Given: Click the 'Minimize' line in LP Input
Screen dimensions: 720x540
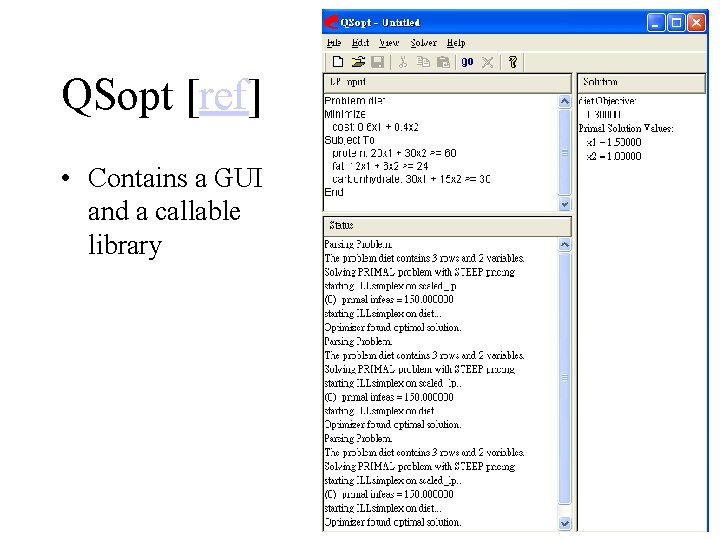Looking at the screenshot, I should coord(345,114).
